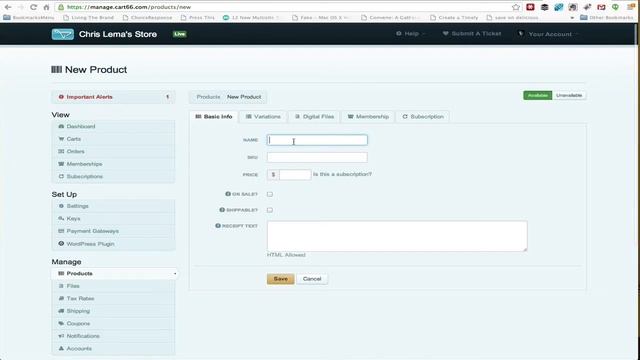The width and height of the screenshot is (640, 360).
Task: Open the Gmail extension icon
Action: [601, 7]
